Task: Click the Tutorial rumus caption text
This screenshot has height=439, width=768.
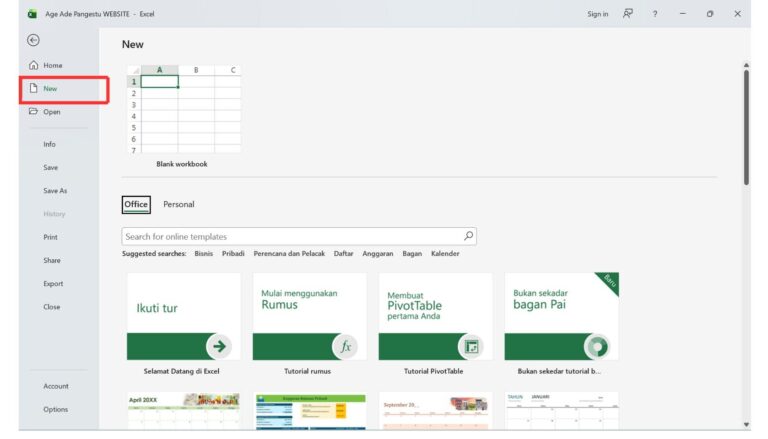Action: click(308, 371)
